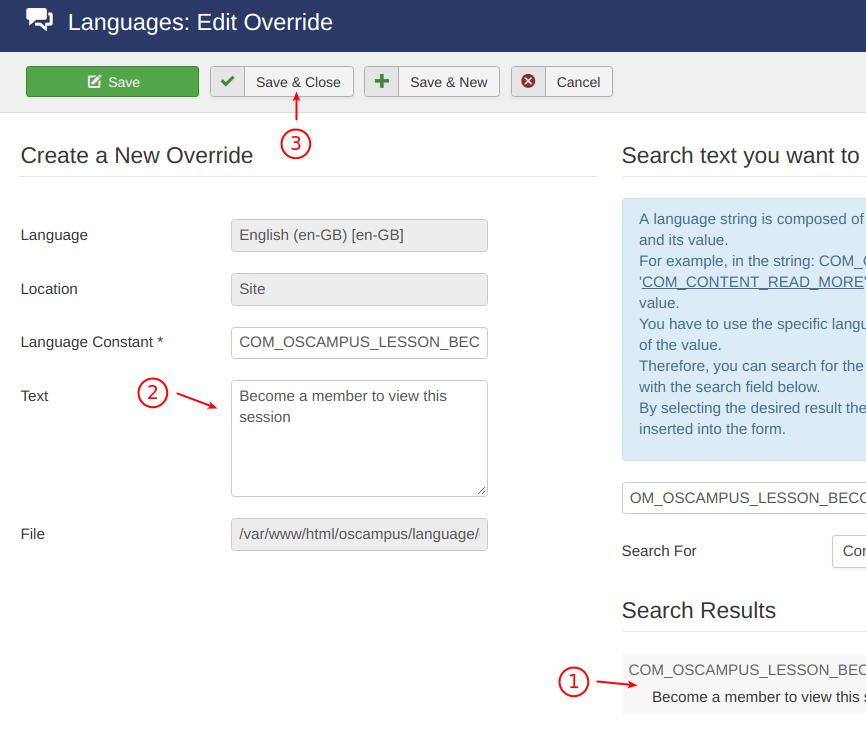Screen dimensions: 866x744
Task: Click the green checkmark icon beside Save & Close
Action: coord(228,82)
